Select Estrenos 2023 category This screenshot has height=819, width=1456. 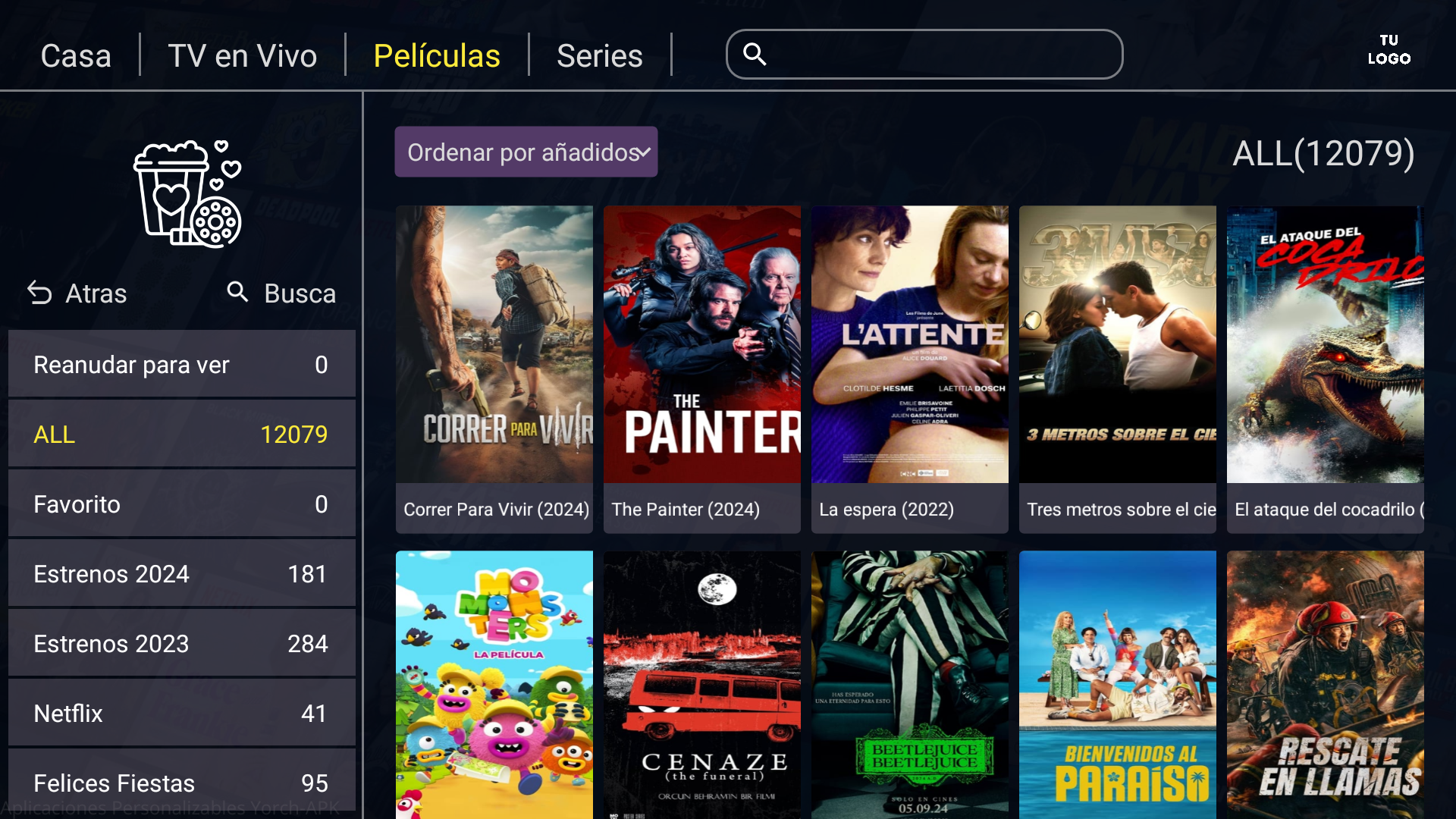182,644
